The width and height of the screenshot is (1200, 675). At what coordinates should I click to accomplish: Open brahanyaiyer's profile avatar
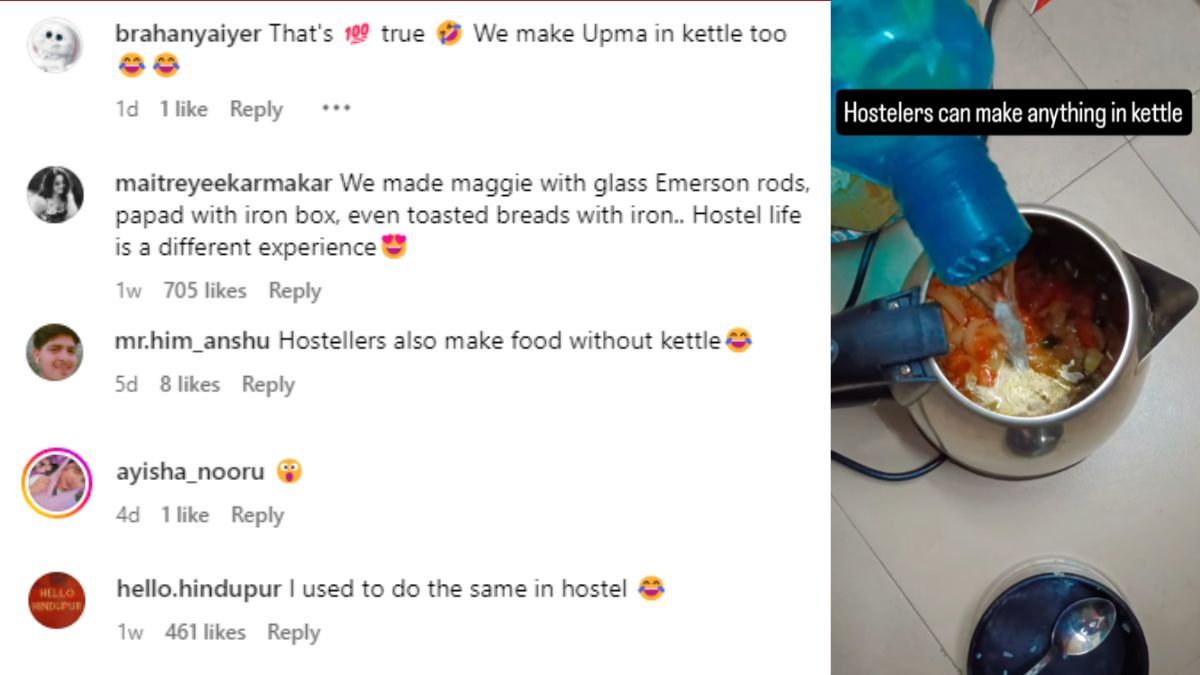[55, 44]
